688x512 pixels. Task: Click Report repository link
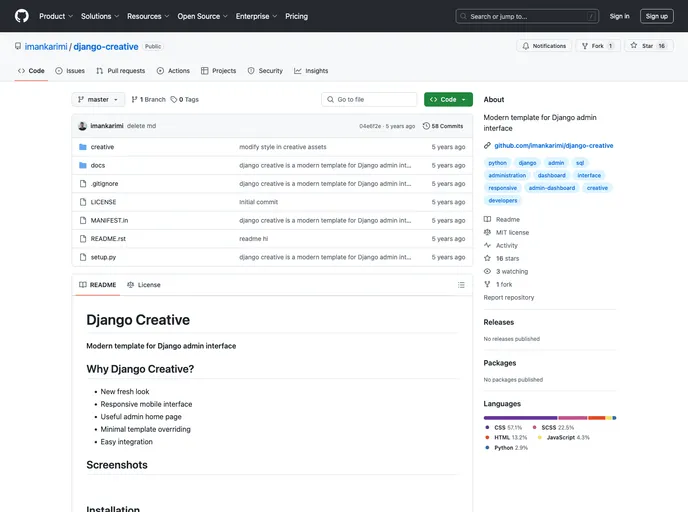tap(509, 297)
